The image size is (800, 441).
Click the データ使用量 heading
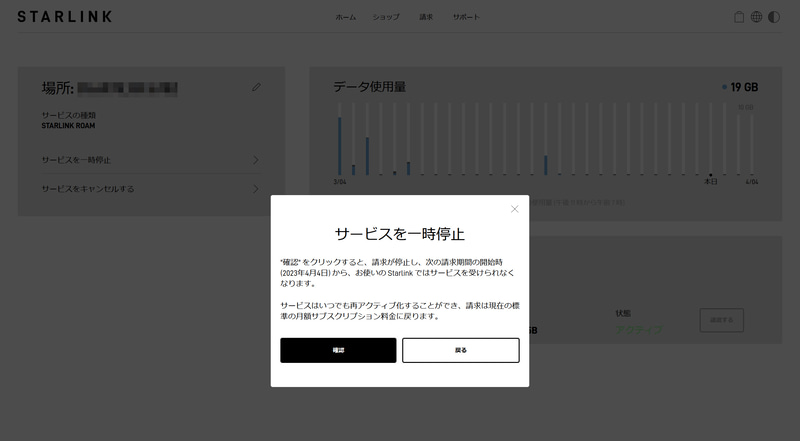[x=370, y=87]
